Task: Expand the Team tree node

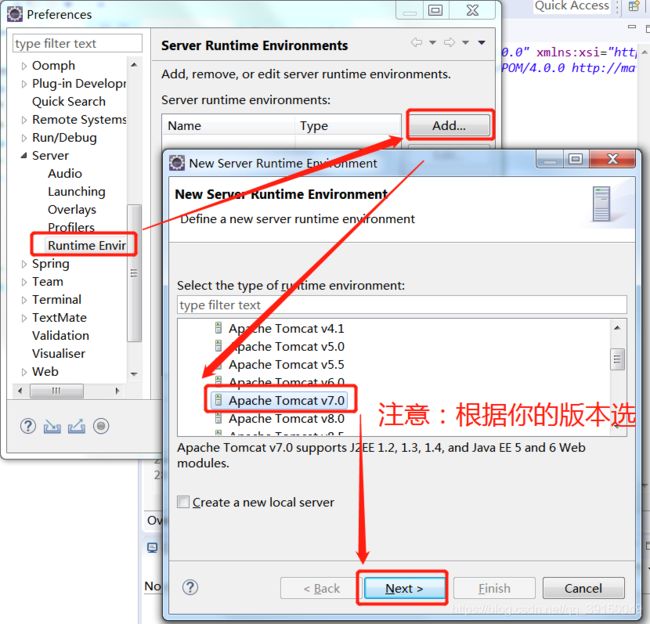Action: (24, 282)
